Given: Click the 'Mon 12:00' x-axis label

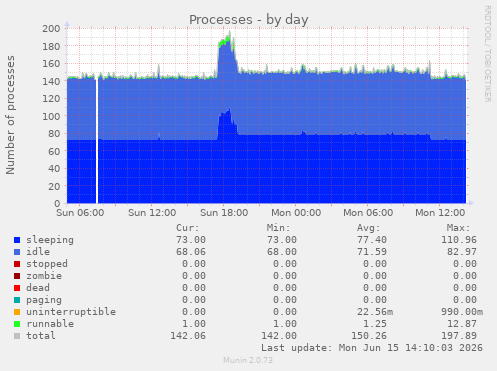Looking at the screenshot, I should click(x=440, y=213).
